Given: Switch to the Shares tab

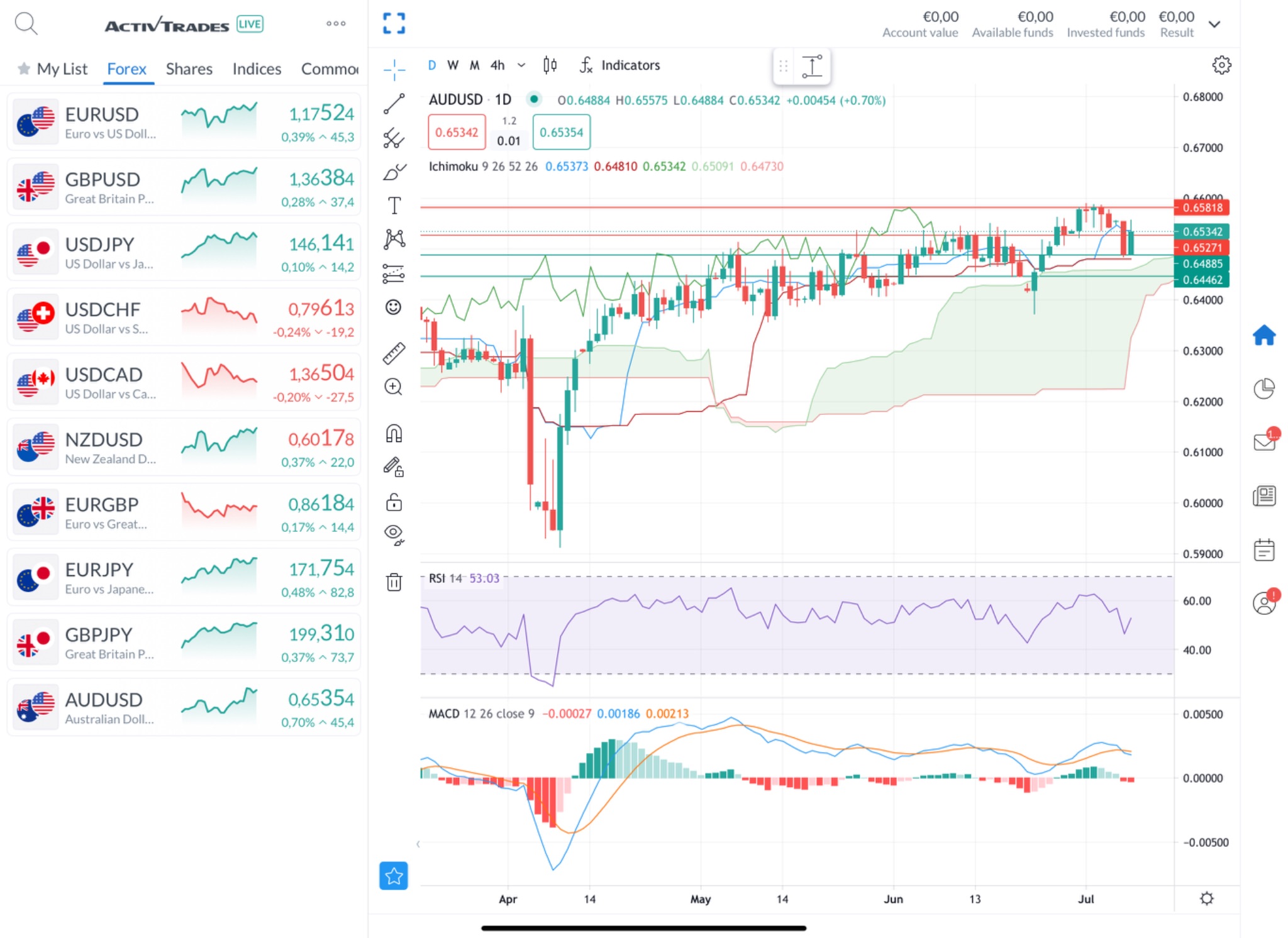Looking at the screenshot, I should [x=189, y=69].
